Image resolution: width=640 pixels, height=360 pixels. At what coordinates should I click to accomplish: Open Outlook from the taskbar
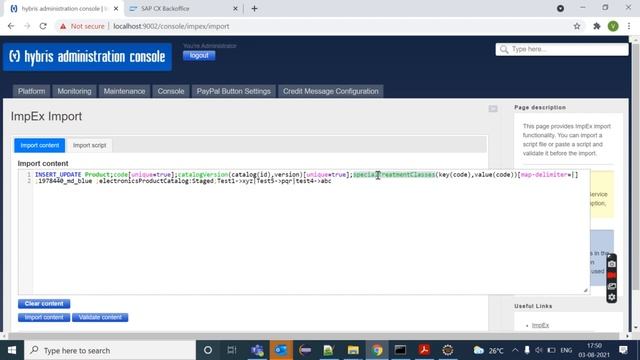pos(281,350)
